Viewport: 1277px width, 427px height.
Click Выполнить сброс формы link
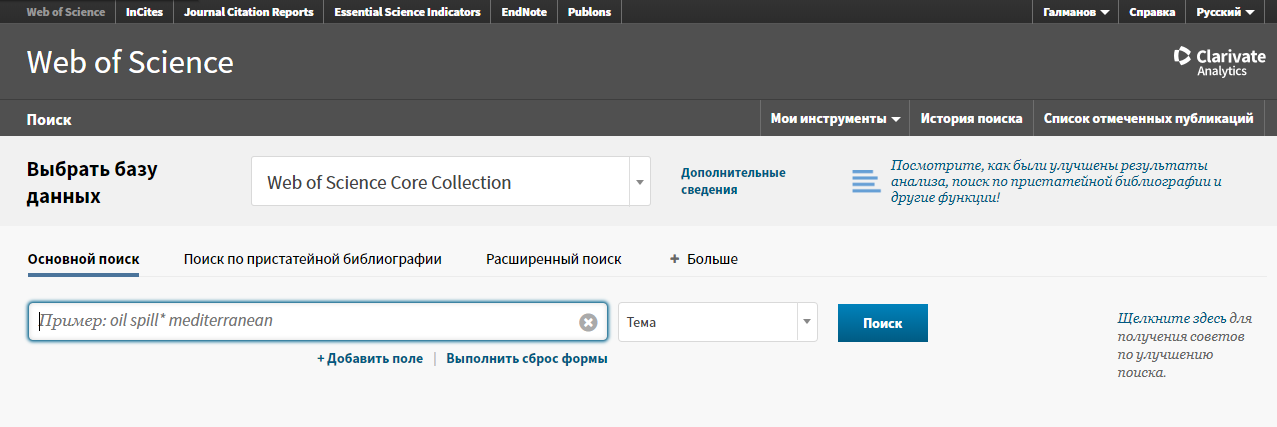point(526,358)
